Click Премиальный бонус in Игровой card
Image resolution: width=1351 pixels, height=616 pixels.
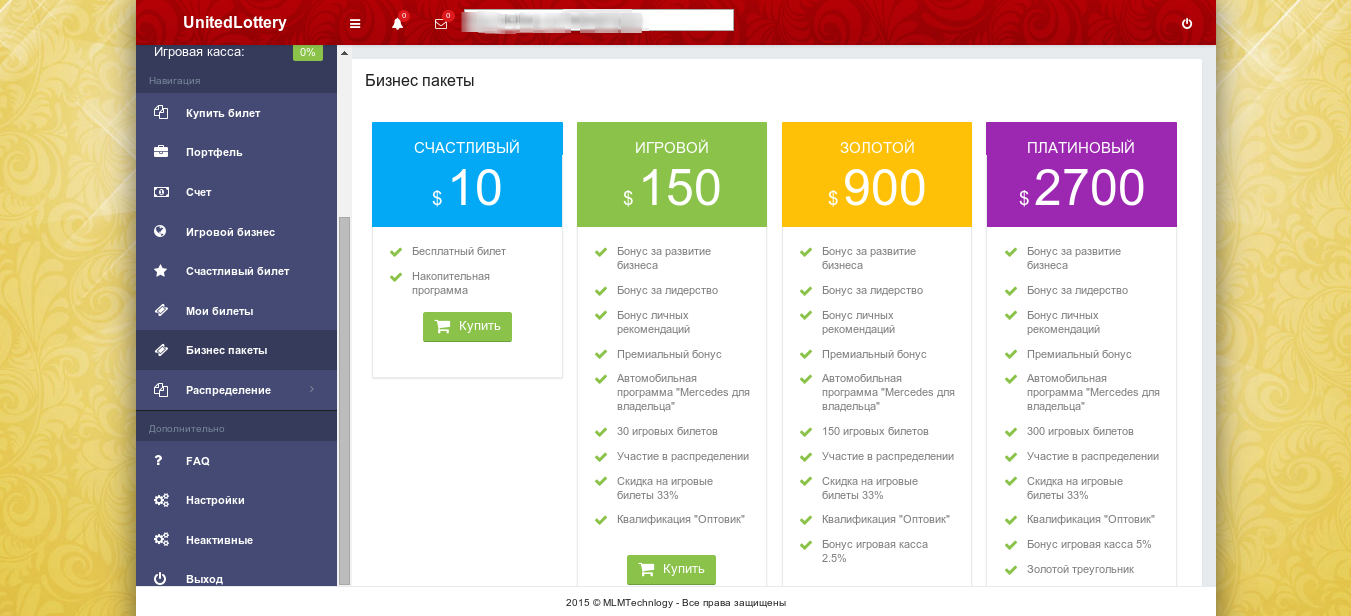669,354
